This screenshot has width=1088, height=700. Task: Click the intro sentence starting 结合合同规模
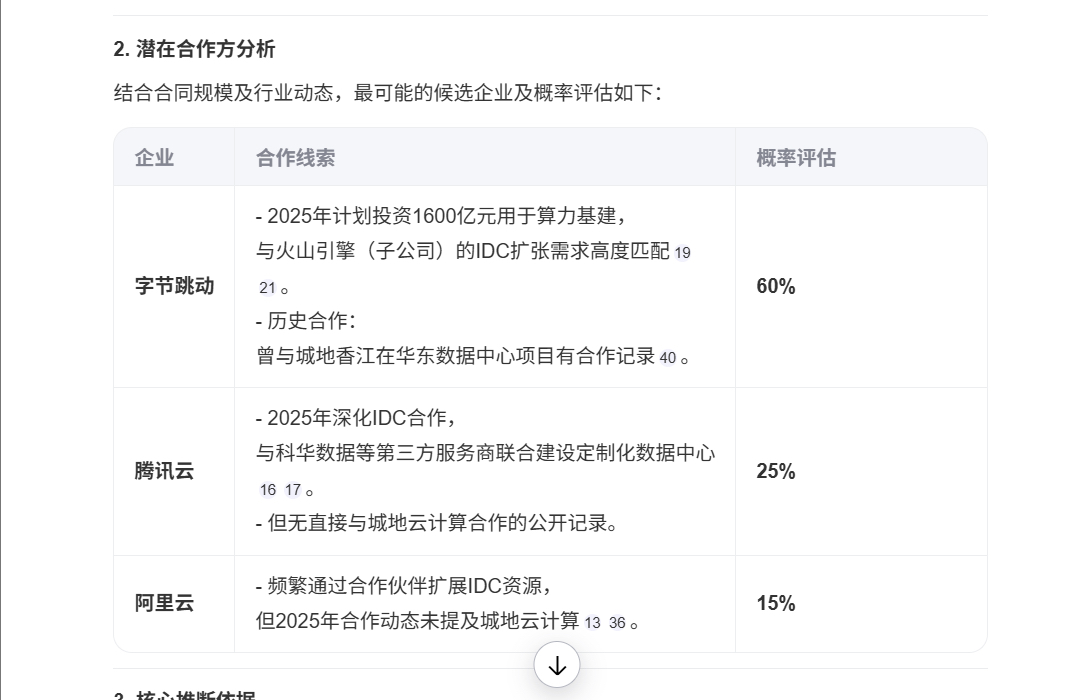(x=388, y=92)
